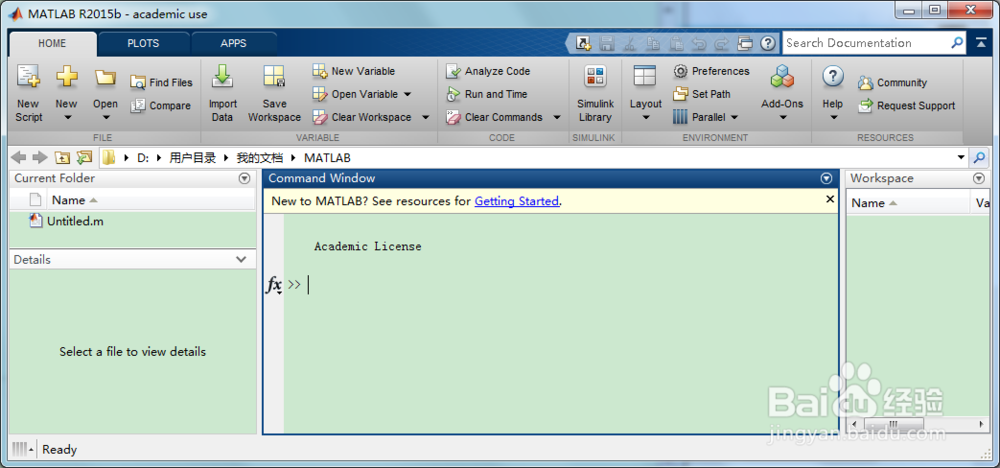Expand the Parallel dropdown arrow
1000x468 pixels.
pyautogui.click(x=735, y=117)
